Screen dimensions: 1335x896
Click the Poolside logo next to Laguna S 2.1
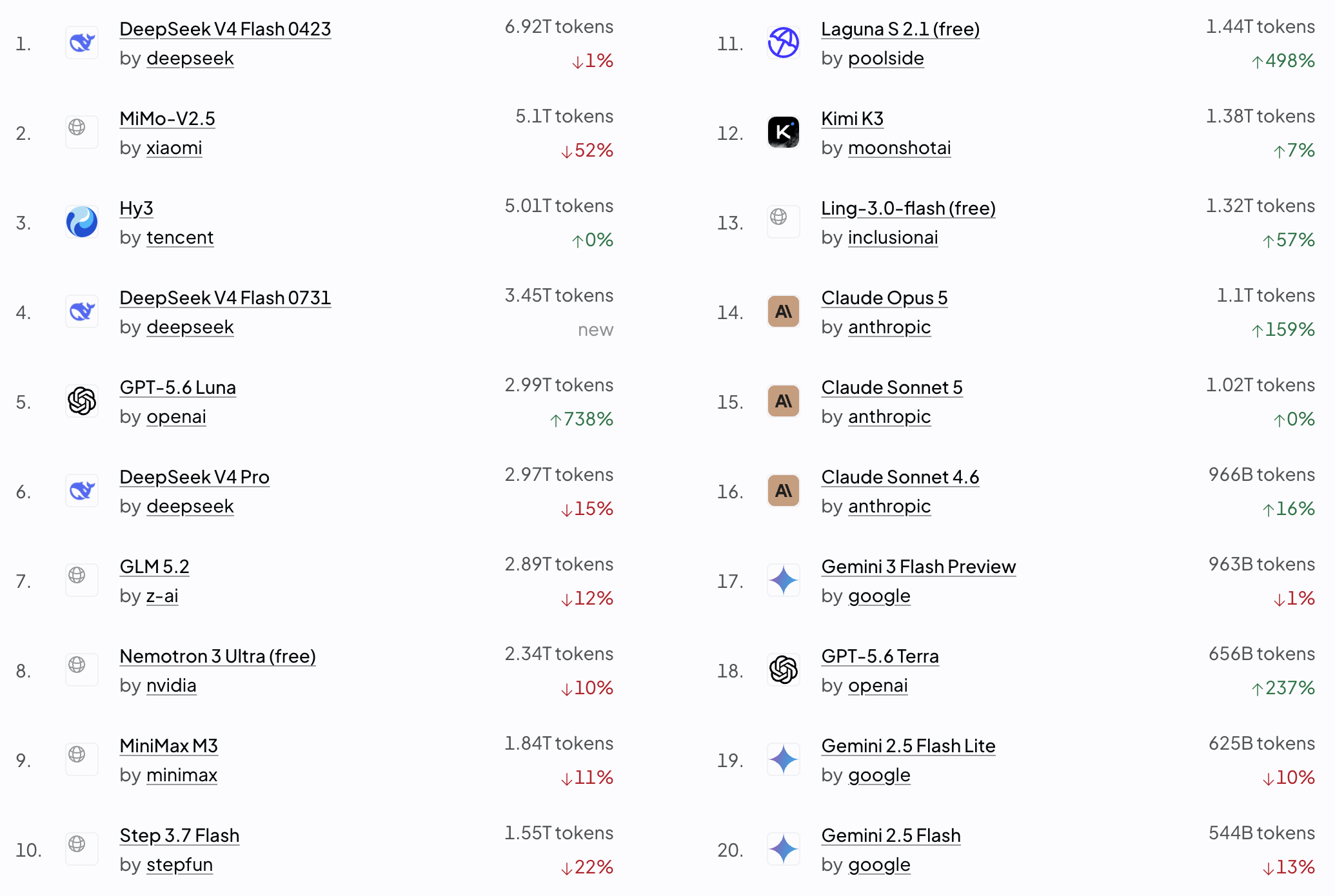coord(784,43)
